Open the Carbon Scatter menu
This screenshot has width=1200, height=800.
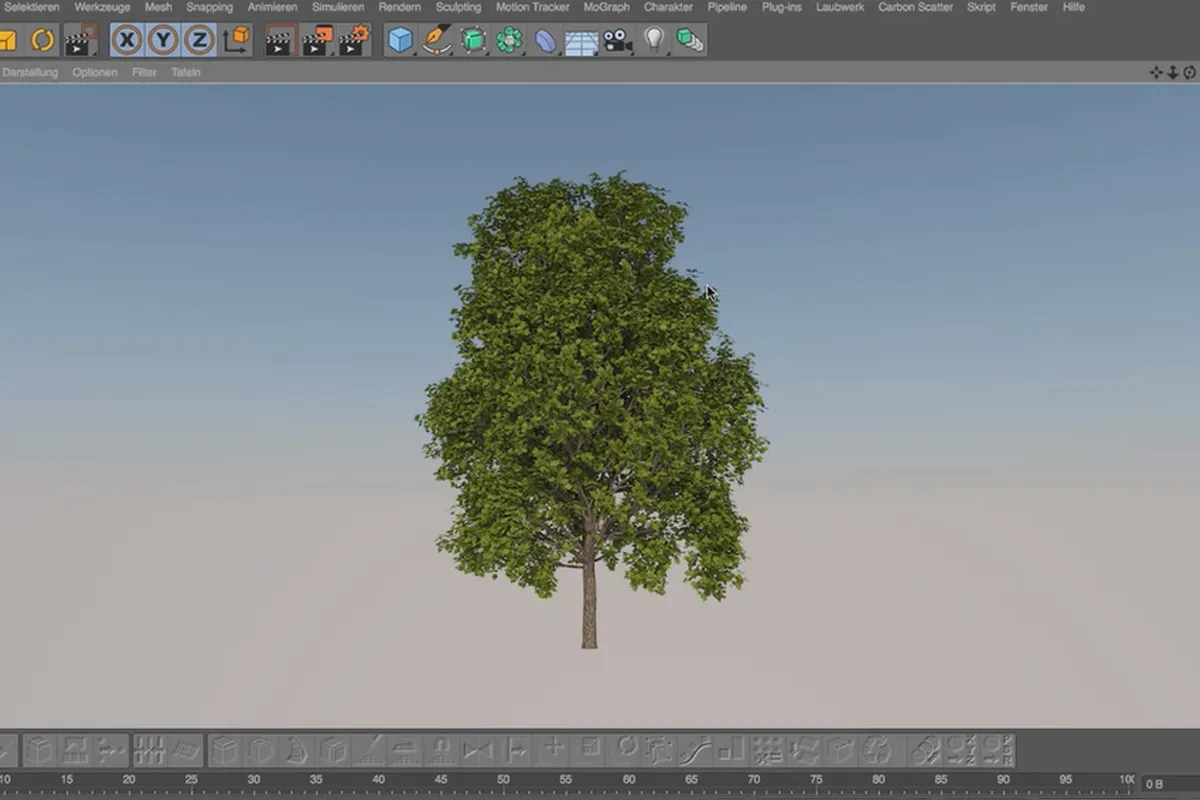pyautogui.click(x=915, y=7)
